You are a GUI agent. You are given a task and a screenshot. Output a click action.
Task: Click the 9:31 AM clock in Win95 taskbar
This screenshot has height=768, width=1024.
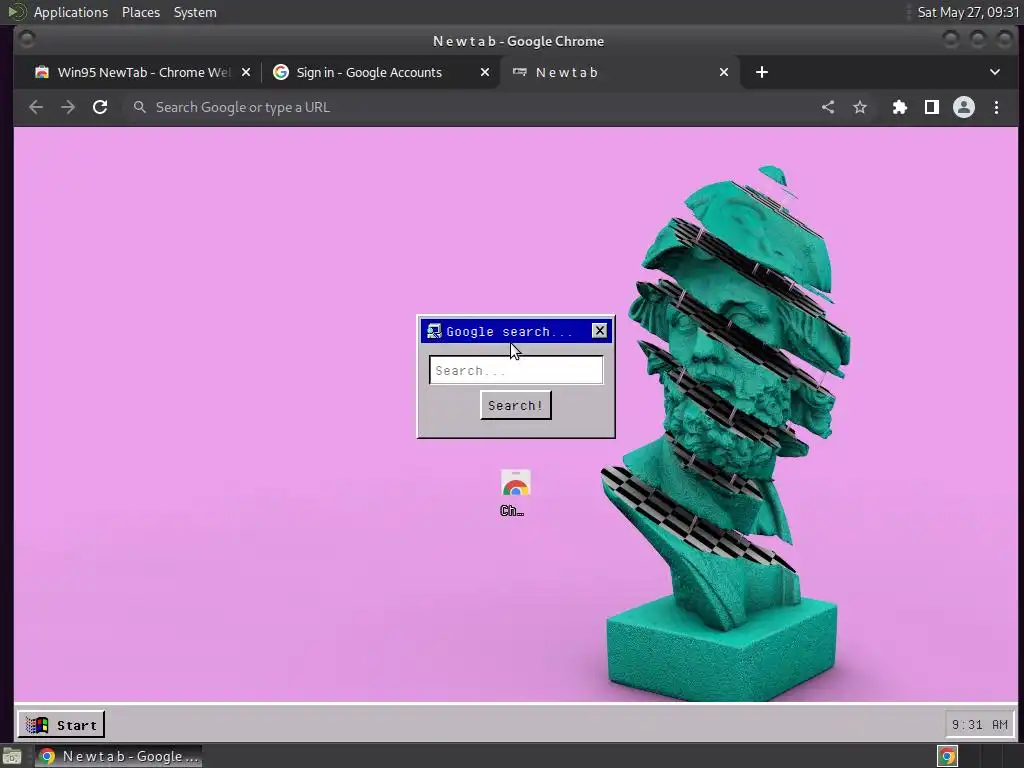tap(980, 724)
